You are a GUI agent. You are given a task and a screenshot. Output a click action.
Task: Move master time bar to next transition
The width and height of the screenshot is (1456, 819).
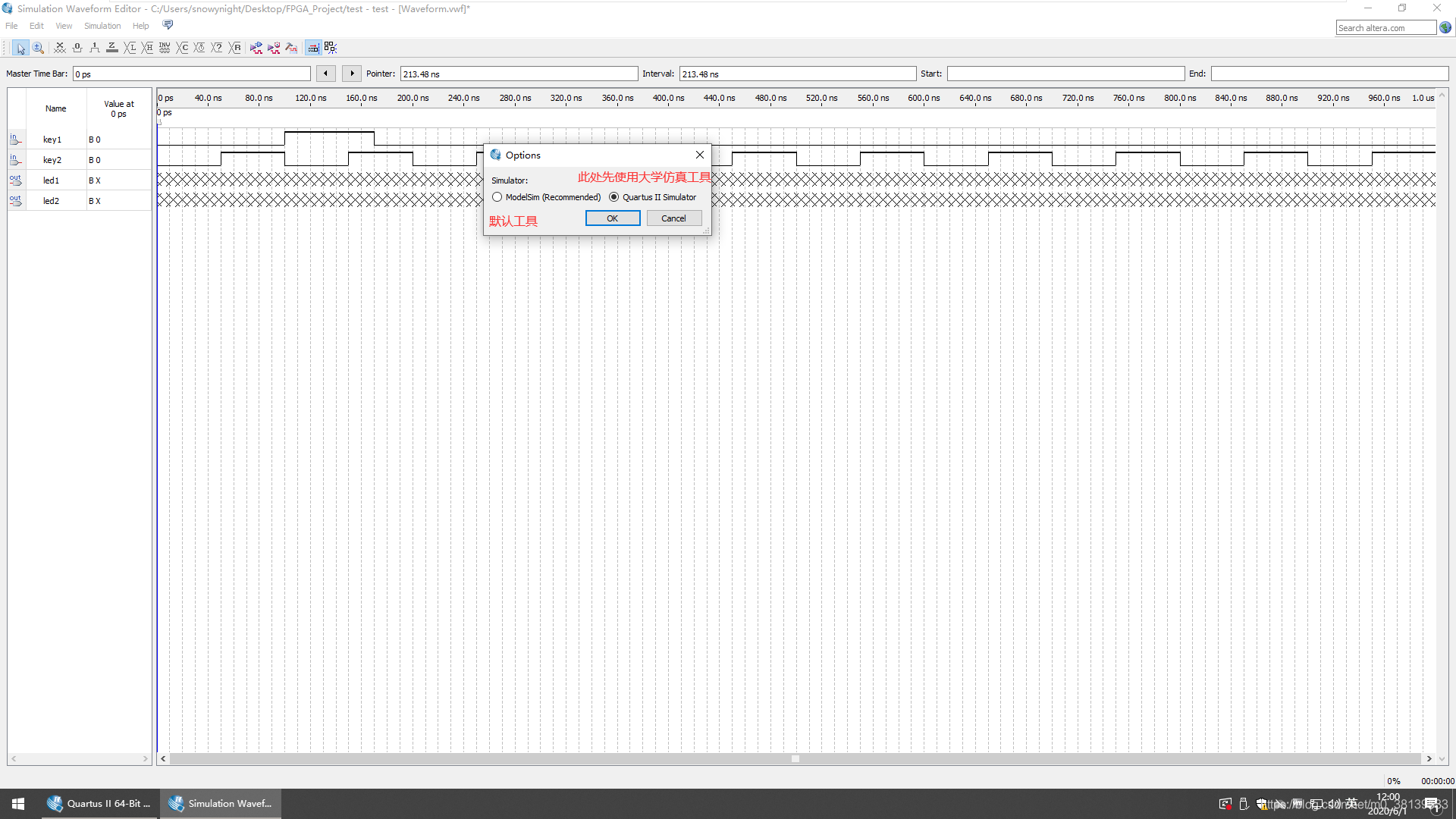click(352, 74)
